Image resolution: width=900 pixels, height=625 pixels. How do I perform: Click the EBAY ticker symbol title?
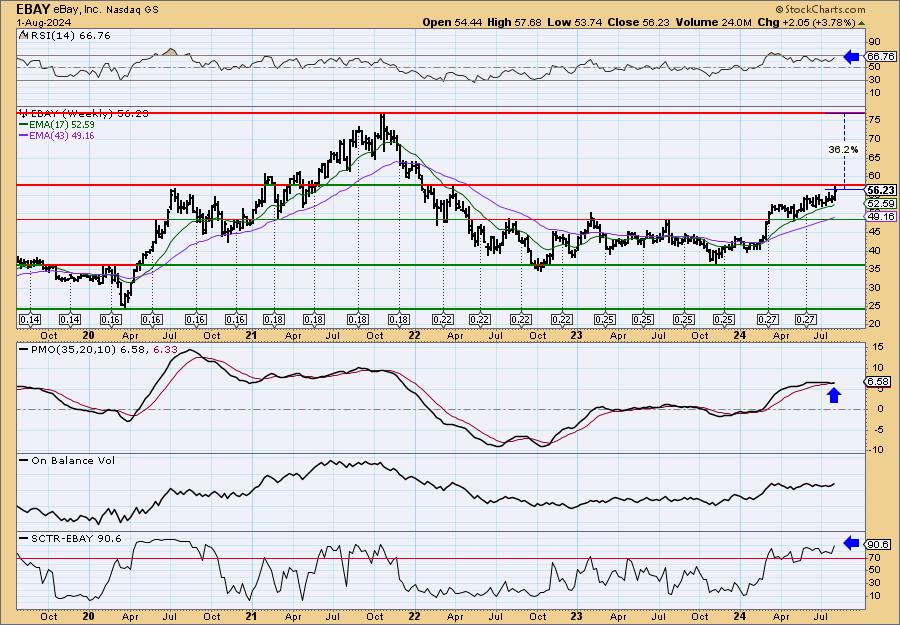(x=31, y=9)
